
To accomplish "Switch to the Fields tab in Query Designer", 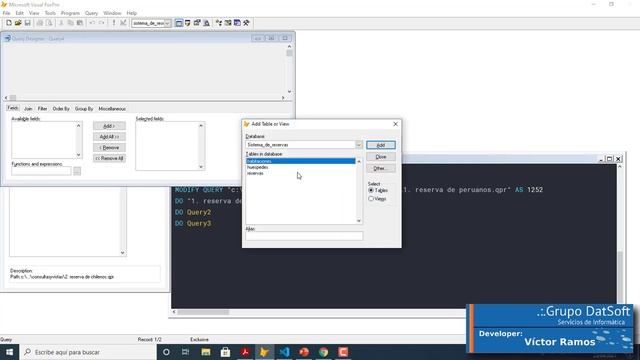I will point(13,108).
